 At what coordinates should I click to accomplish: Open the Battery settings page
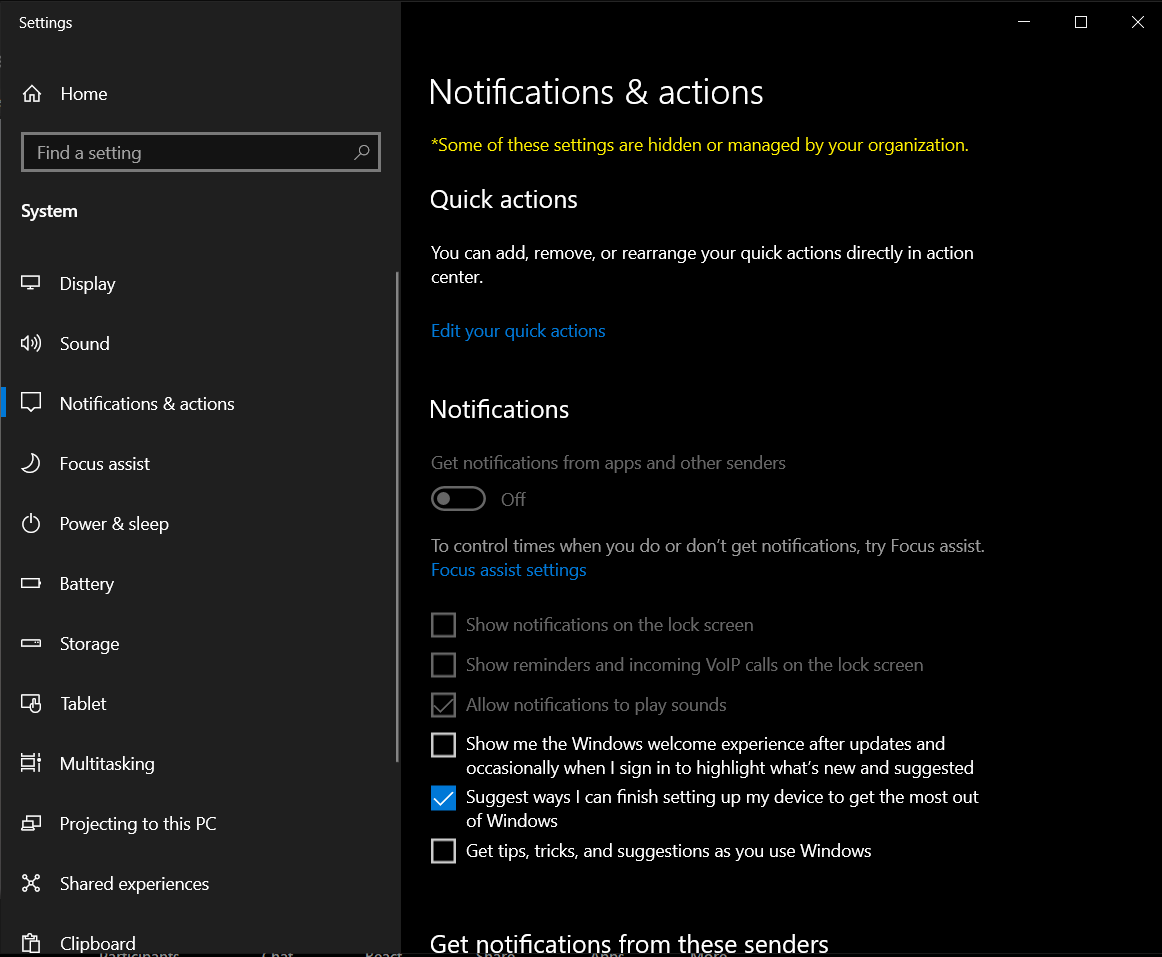pyautogui.click(x=87, y=584)
